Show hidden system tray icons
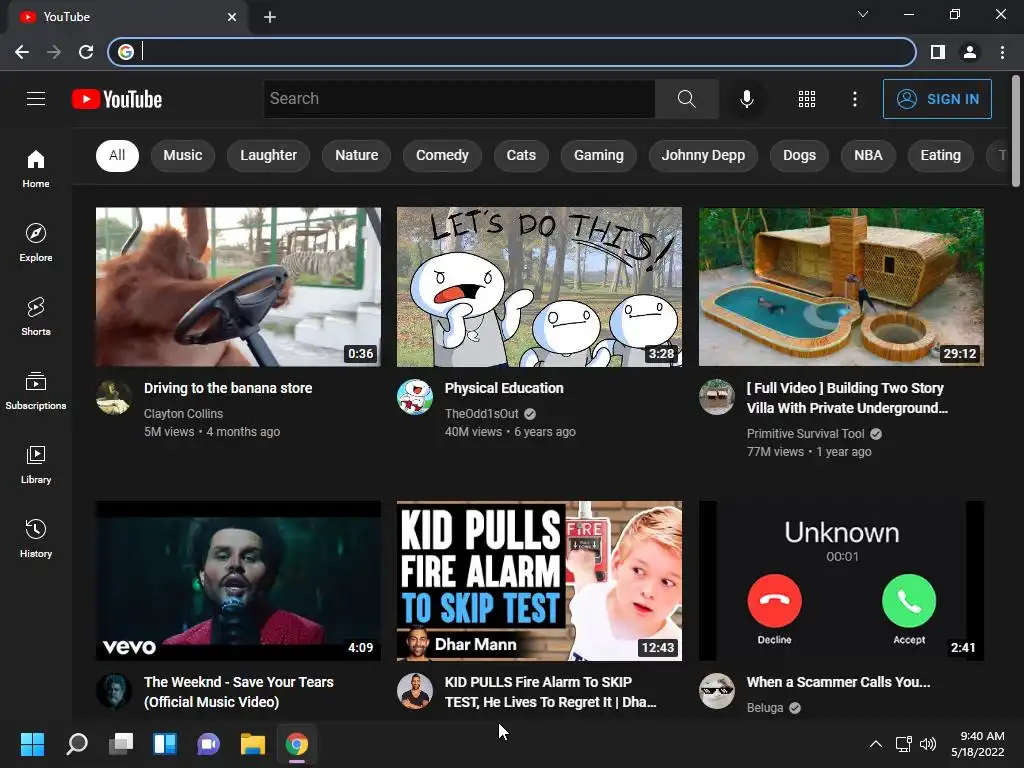 (x=876, y=744)
